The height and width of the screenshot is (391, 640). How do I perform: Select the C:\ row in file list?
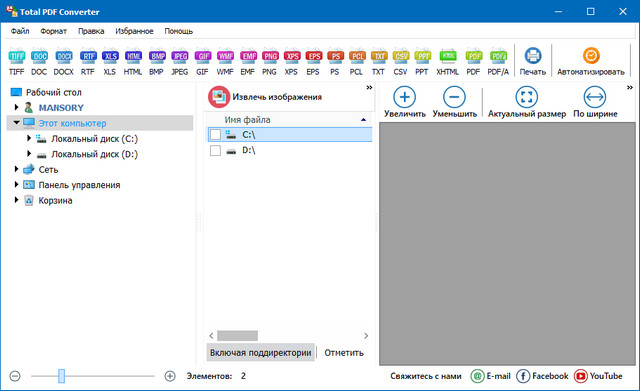coord(290,135)
